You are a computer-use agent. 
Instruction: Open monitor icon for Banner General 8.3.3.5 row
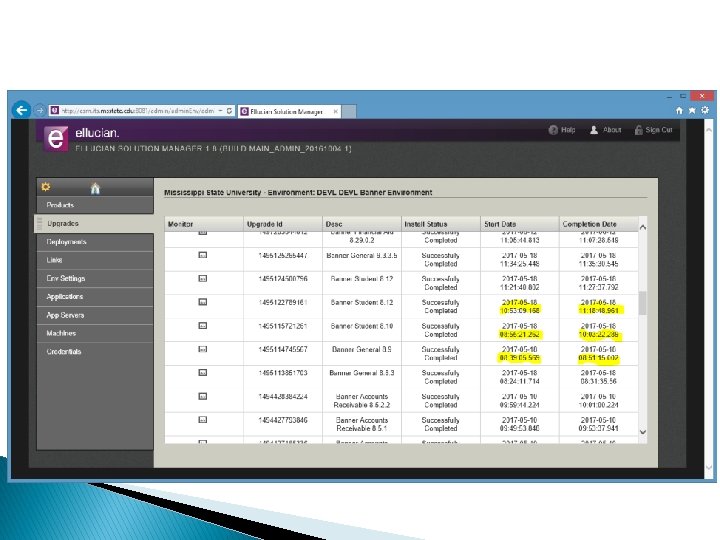[202, 255]
